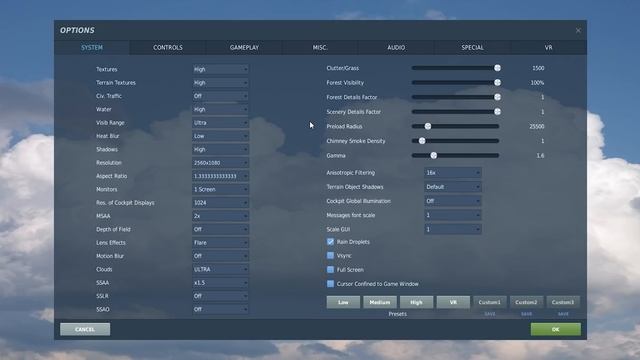
Task: Apply the Medium preset
Action: pyautogui.click(x=380, y=302)
